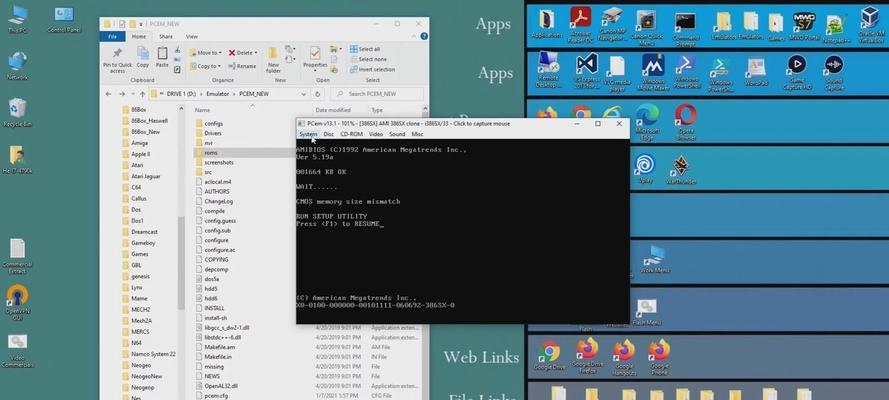This screenshot has height=400, width=889.
Task: Sort by the Name column header
Action: (x=202, y=110)
